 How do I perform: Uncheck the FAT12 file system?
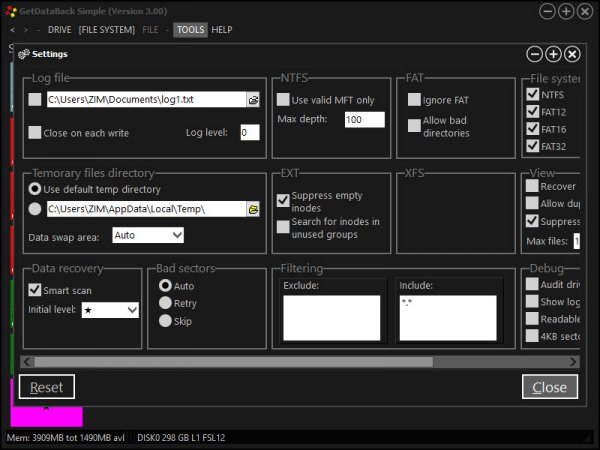(533, 111)
